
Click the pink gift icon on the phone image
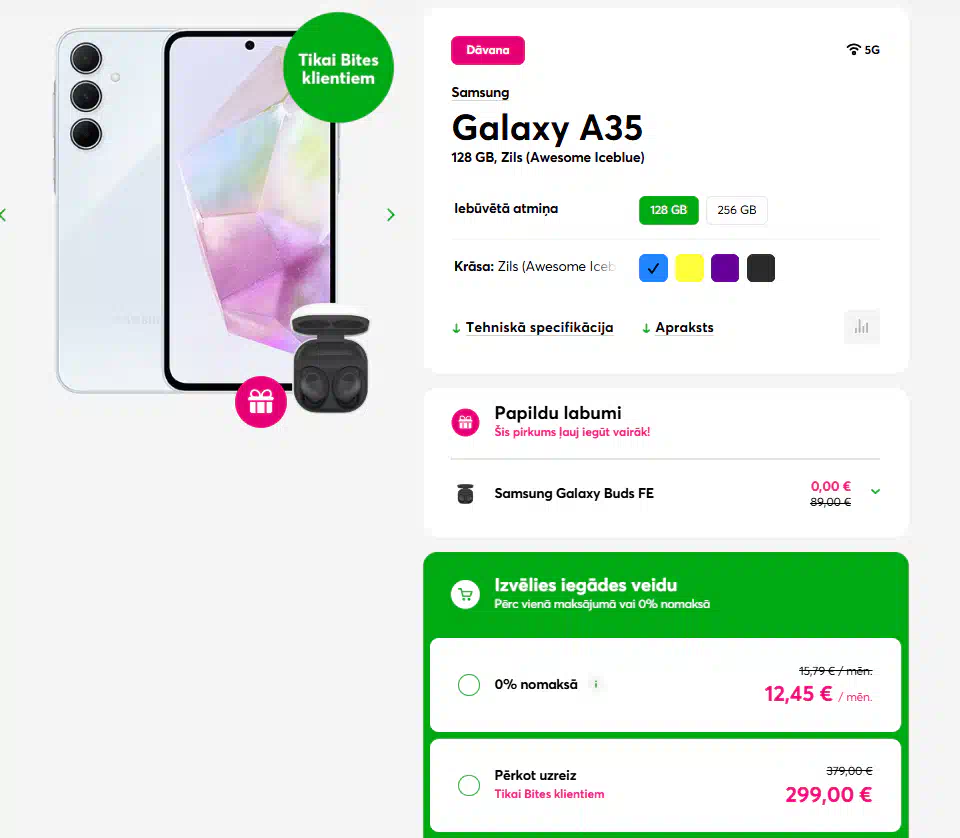click(x=261, y=402)
